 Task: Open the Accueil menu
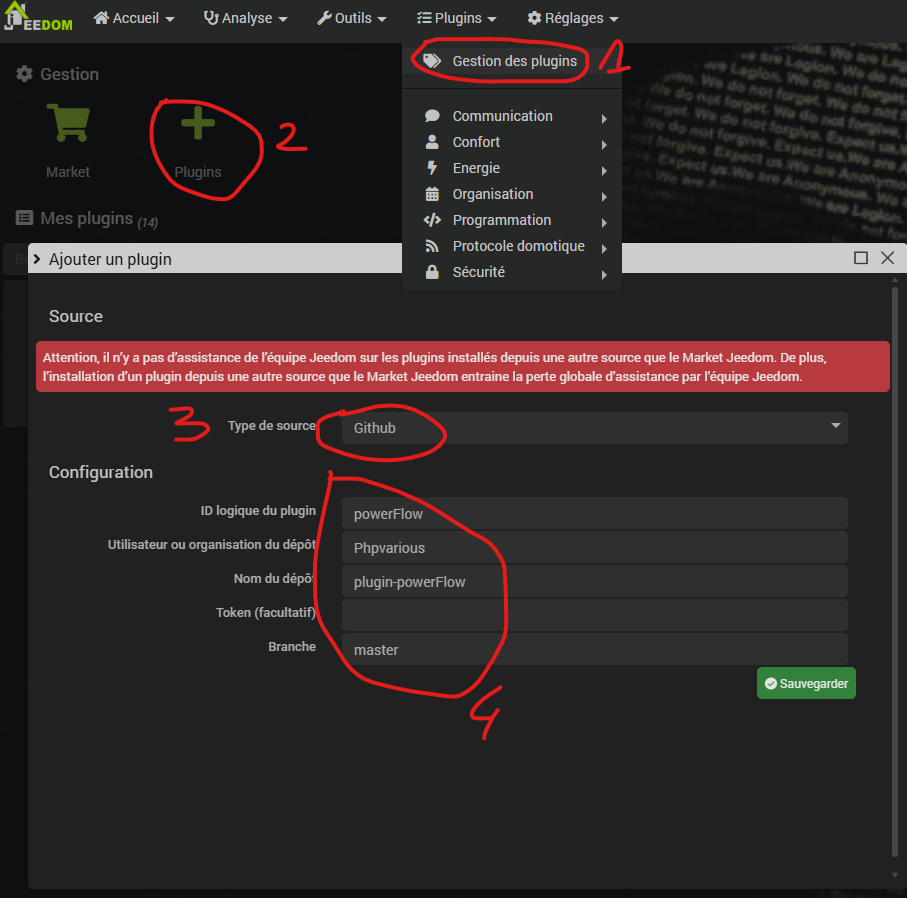click(134, 19)
